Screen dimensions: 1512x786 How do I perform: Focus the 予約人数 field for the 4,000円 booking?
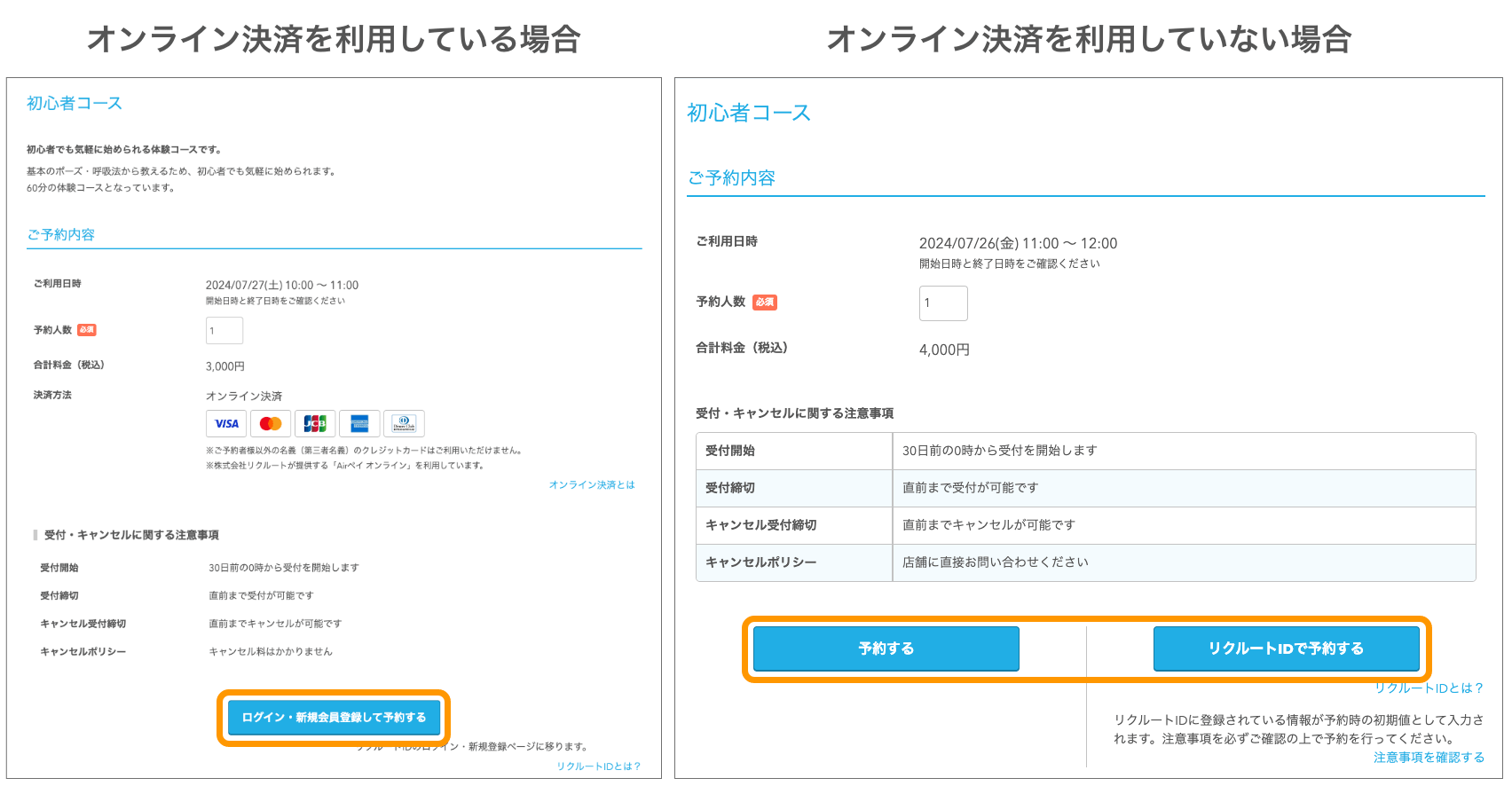pyautogui.click(x=942, y=303)
